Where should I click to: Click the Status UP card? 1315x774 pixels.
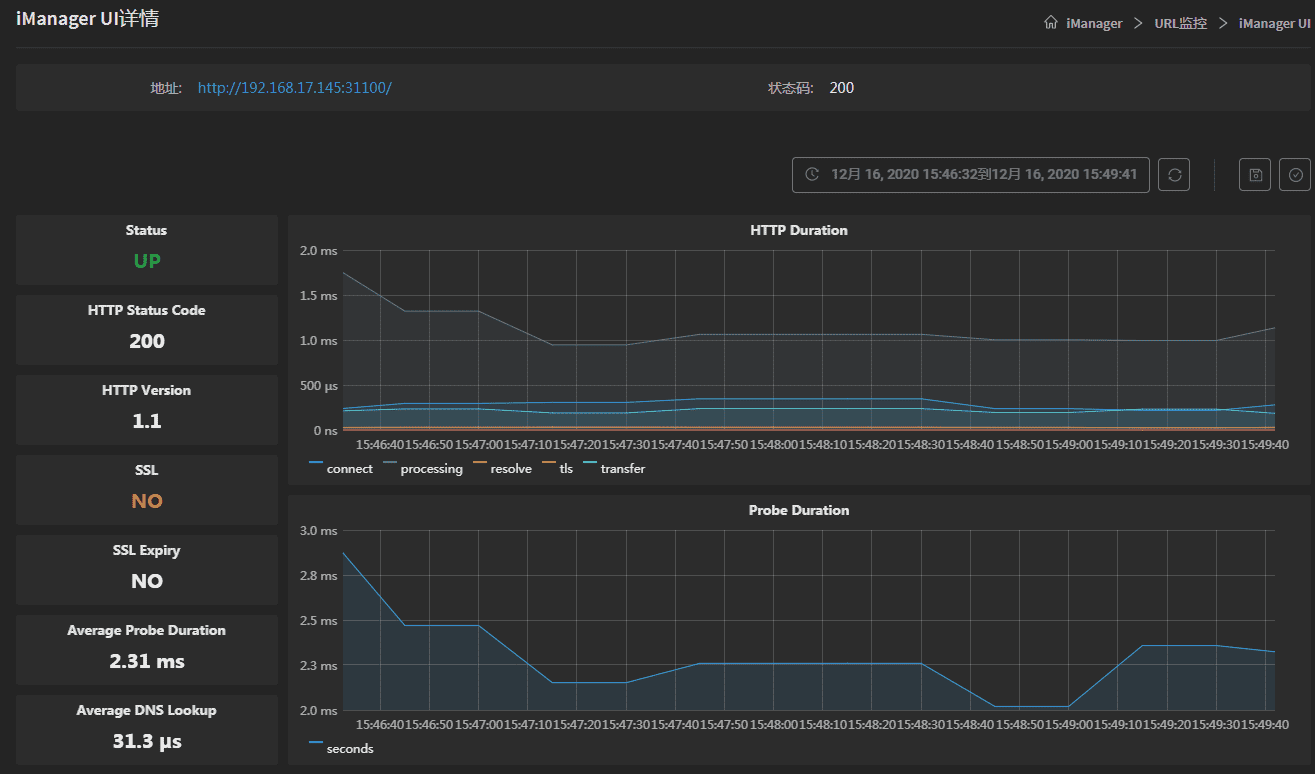147,249
